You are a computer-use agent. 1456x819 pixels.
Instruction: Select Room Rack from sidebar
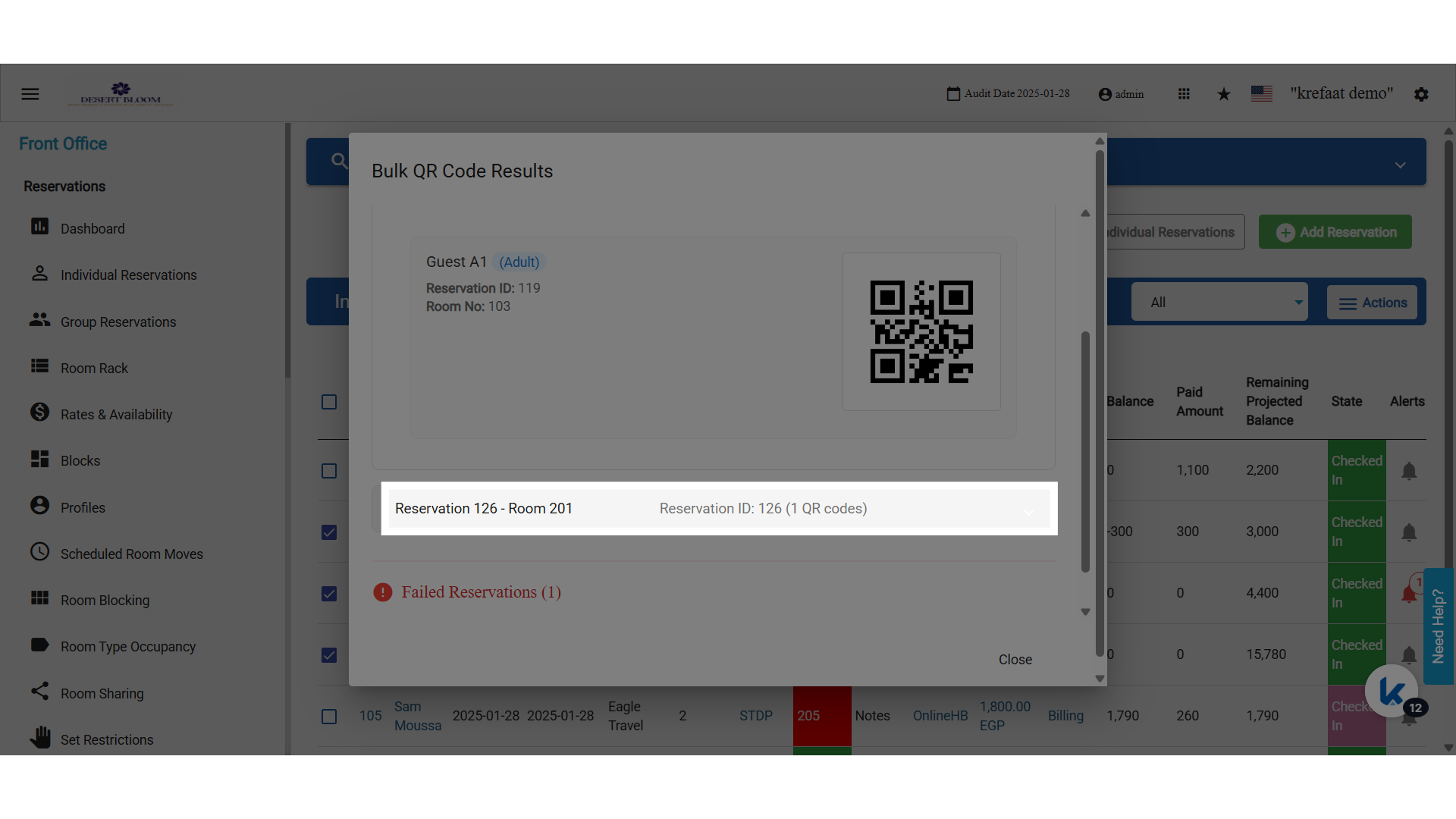point(94,369)
